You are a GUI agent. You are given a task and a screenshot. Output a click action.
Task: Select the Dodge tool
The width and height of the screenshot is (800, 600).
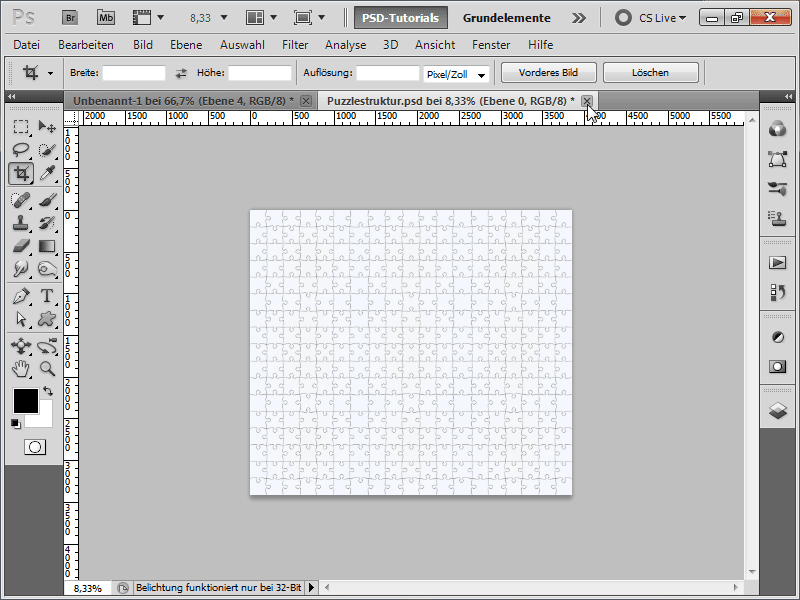click(47, 269)
